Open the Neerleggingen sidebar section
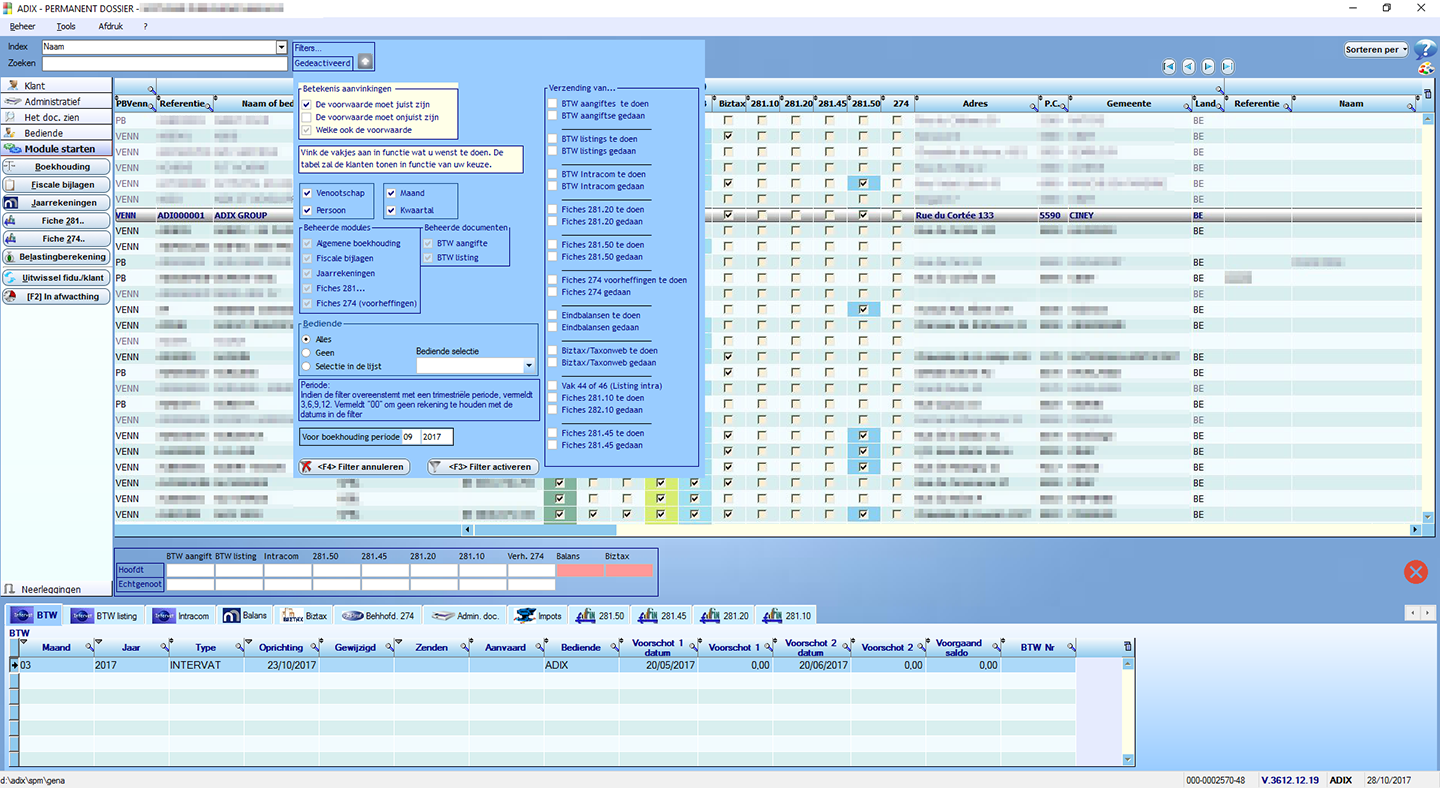This screenshot has width=1440, height=788. point(56,590)
